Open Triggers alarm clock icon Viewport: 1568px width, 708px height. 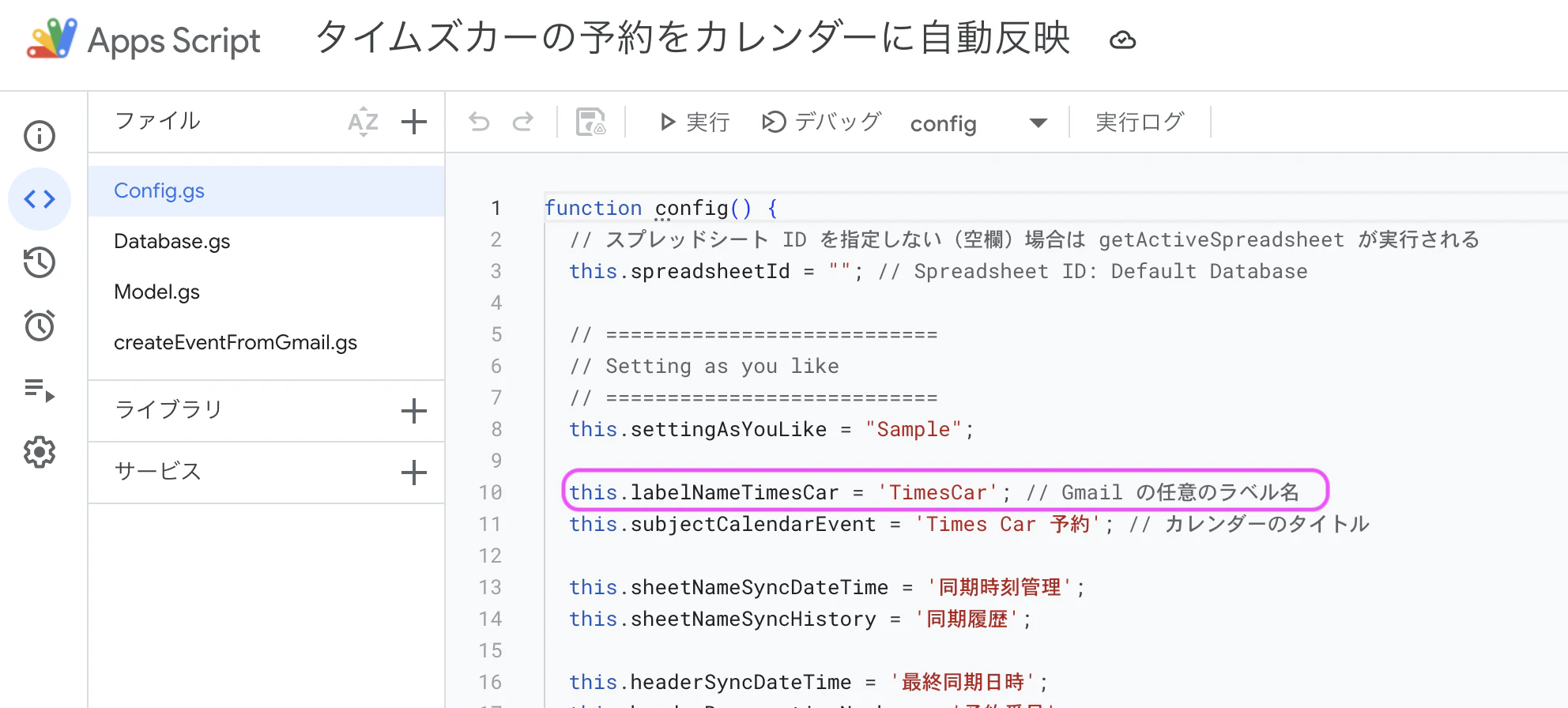[40, 326]
